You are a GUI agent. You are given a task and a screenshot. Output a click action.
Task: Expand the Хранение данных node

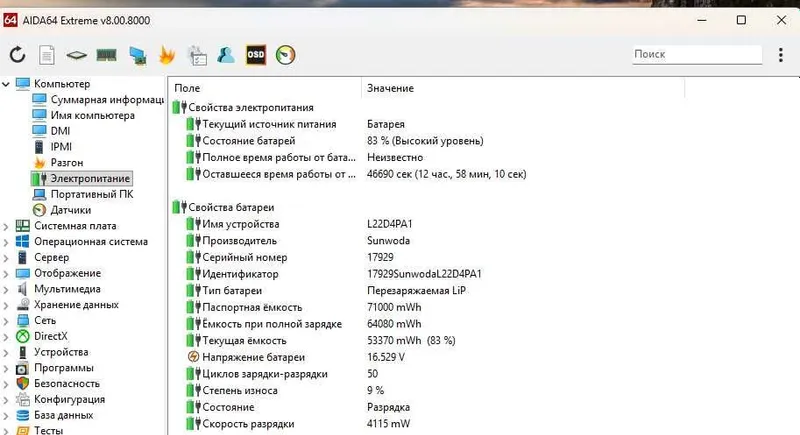[x=6, y=305]
